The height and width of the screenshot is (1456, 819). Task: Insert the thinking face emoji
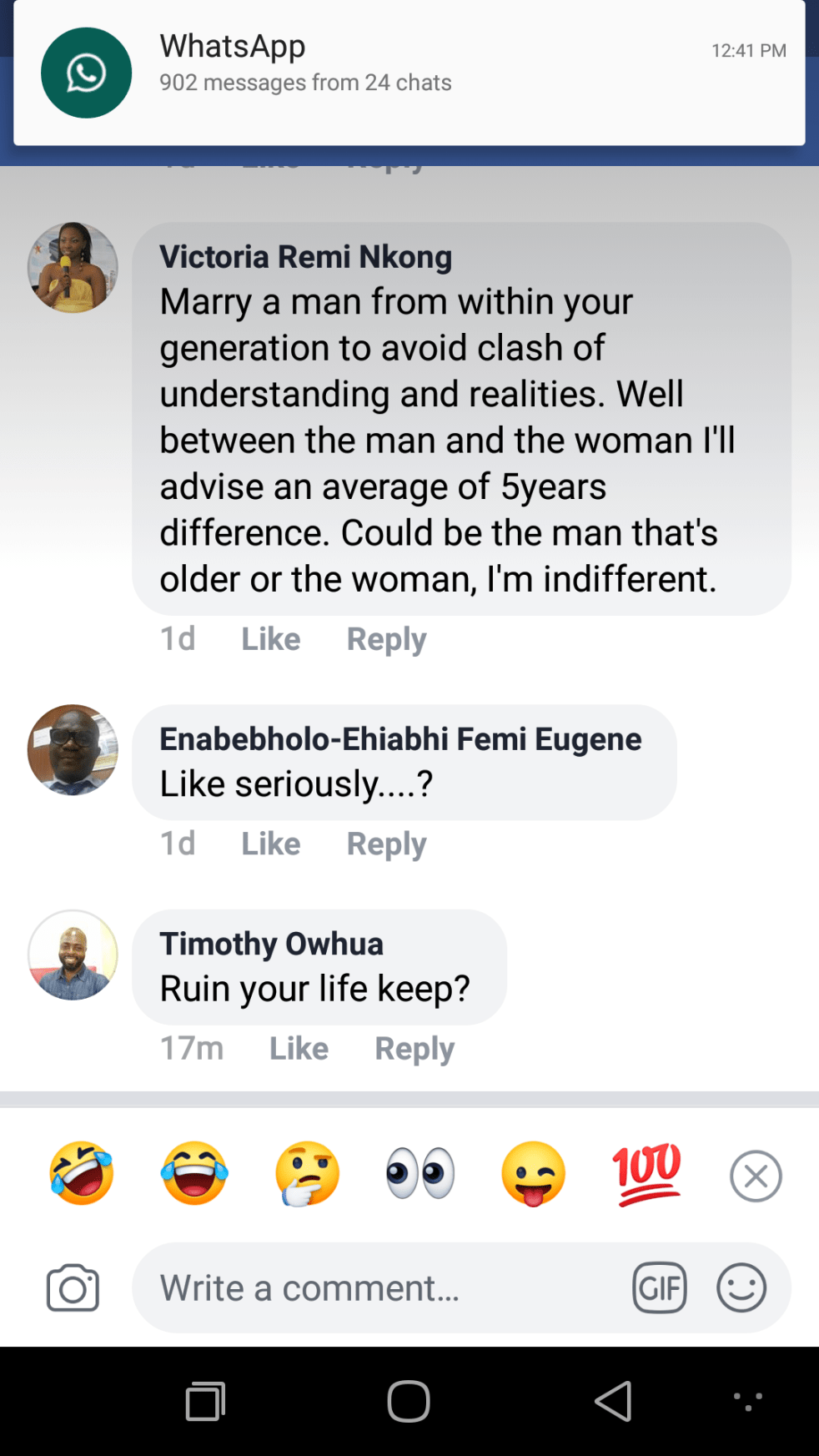pos(308,1173)
